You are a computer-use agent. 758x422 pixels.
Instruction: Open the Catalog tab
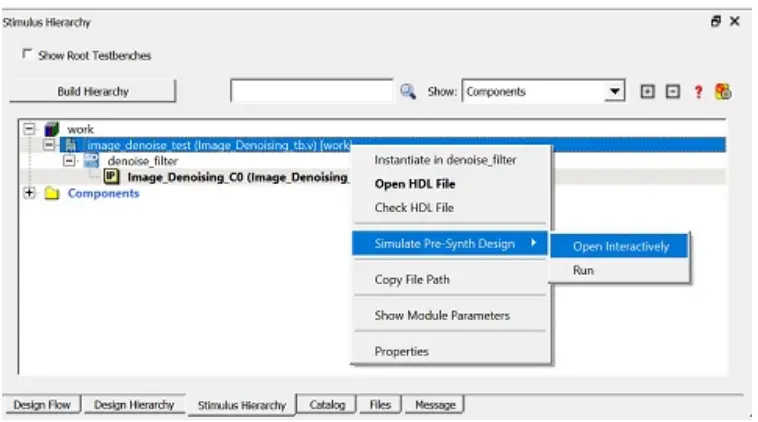327,405
